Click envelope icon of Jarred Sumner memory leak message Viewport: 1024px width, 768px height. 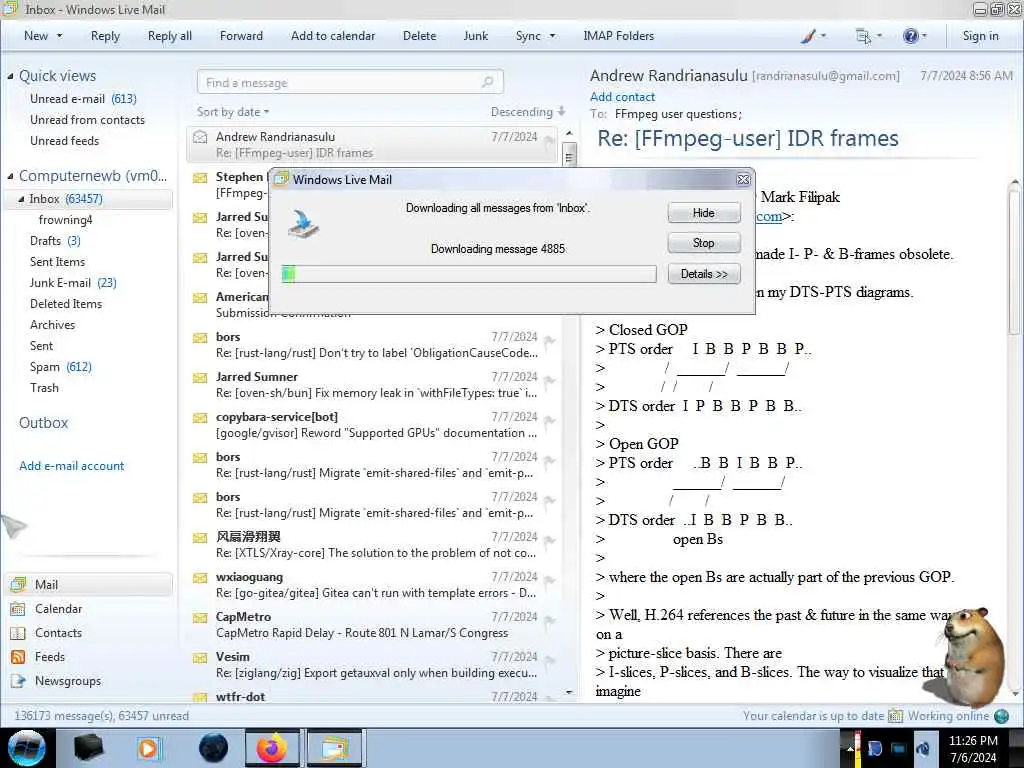tap(200, 377)
